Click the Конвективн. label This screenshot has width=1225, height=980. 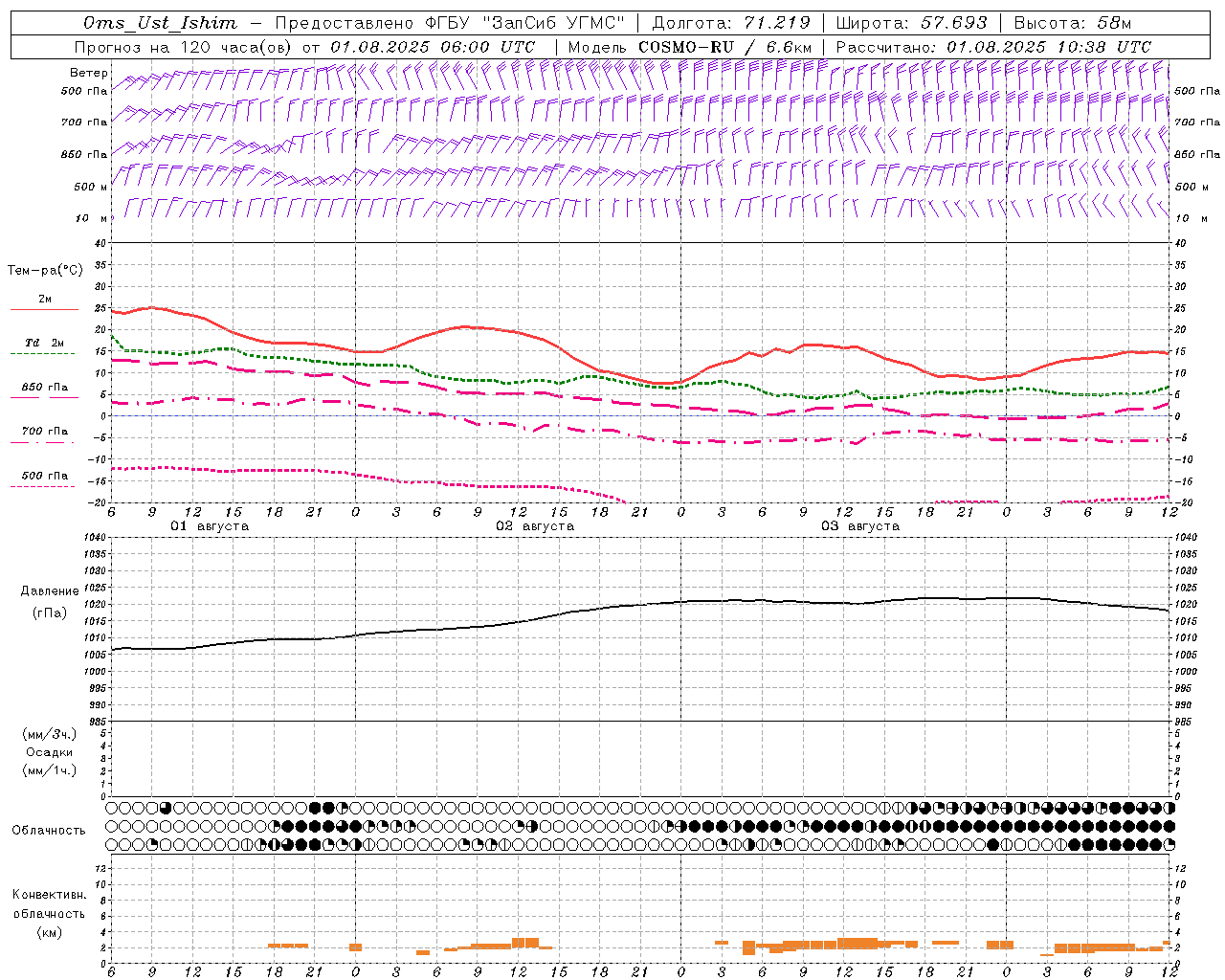(x=49, y=895)
